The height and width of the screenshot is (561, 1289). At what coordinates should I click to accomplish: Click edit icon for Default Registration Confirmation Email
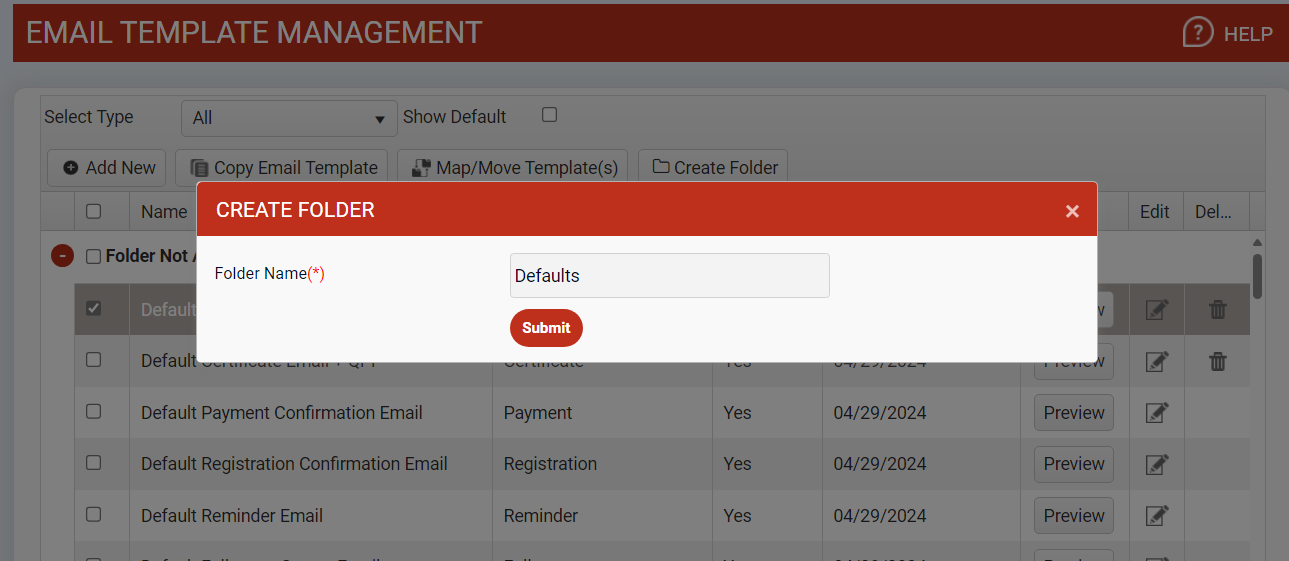click(x=1156, y=464)
